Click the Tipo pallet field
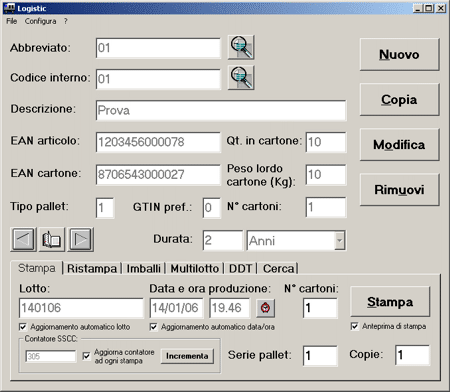450x392 pixels. click(x=105, y=208)
